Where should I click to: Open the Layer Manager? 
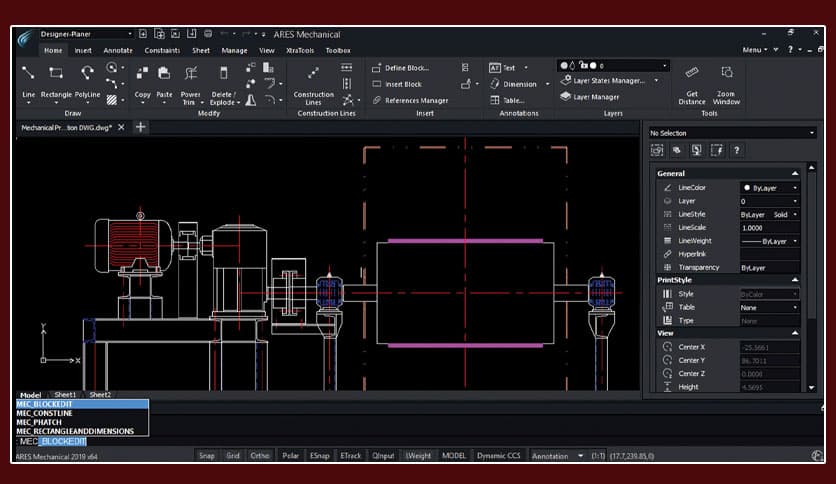click(x=590, y=97)
